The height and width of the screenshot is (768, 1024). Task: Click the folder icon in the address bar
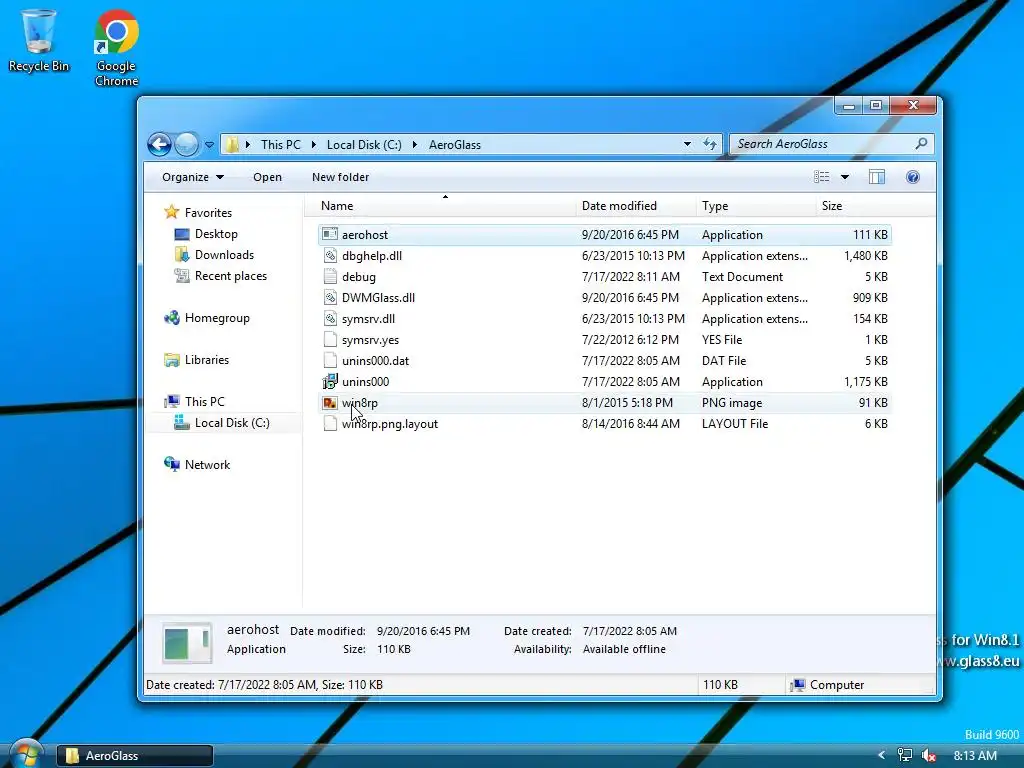tap(231, 144)
